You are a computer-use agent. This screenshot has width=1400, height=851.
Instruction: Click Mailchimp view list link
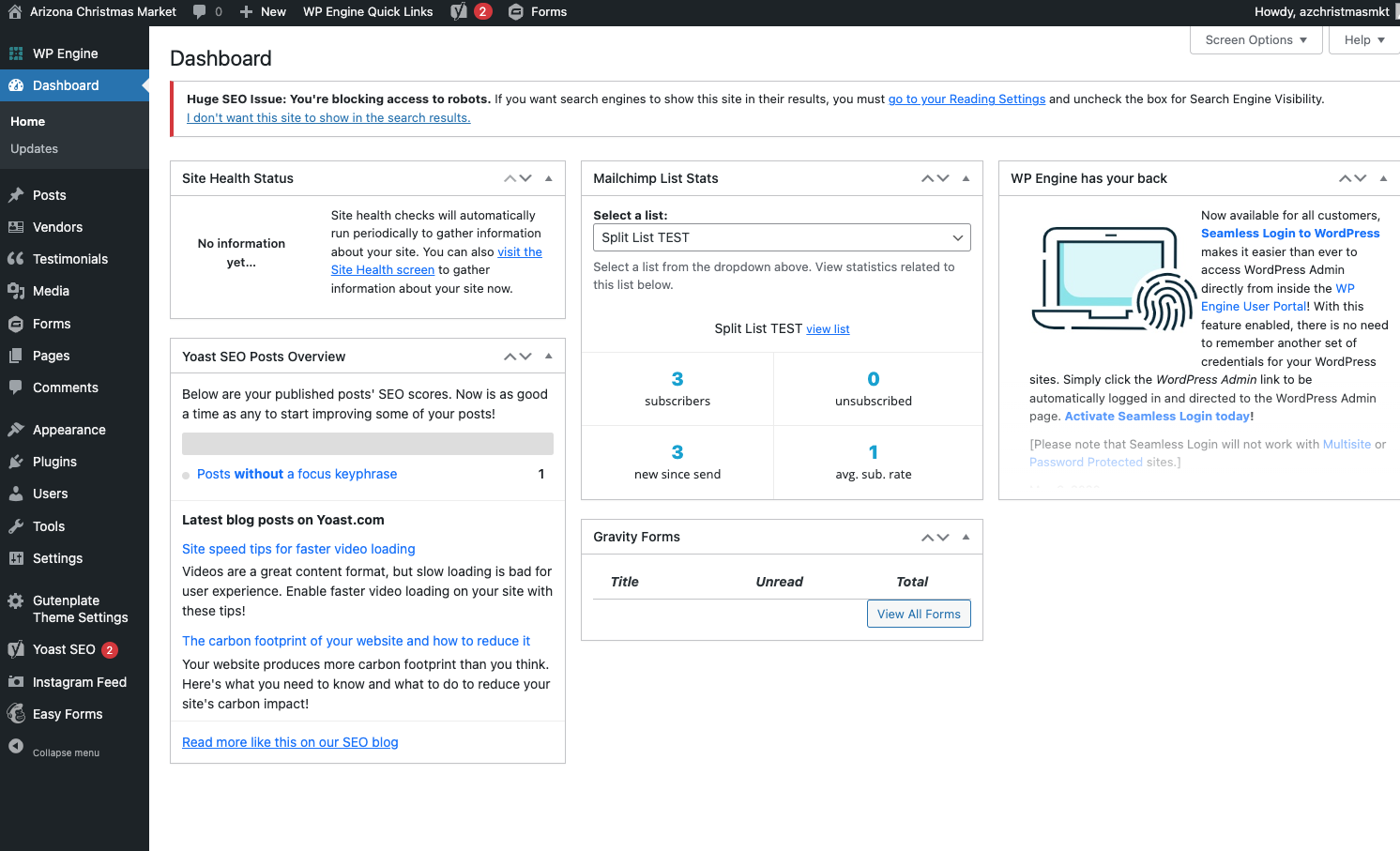pos(828,329)
